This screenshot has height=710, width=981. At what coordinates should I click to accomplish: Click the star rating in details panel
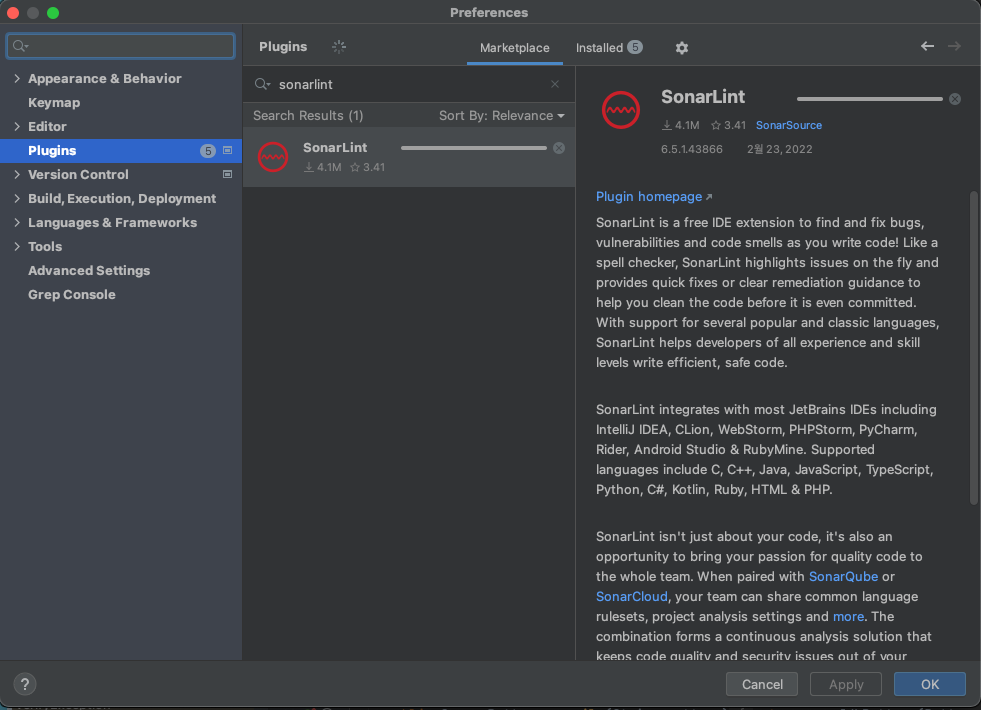pos(728,125)
